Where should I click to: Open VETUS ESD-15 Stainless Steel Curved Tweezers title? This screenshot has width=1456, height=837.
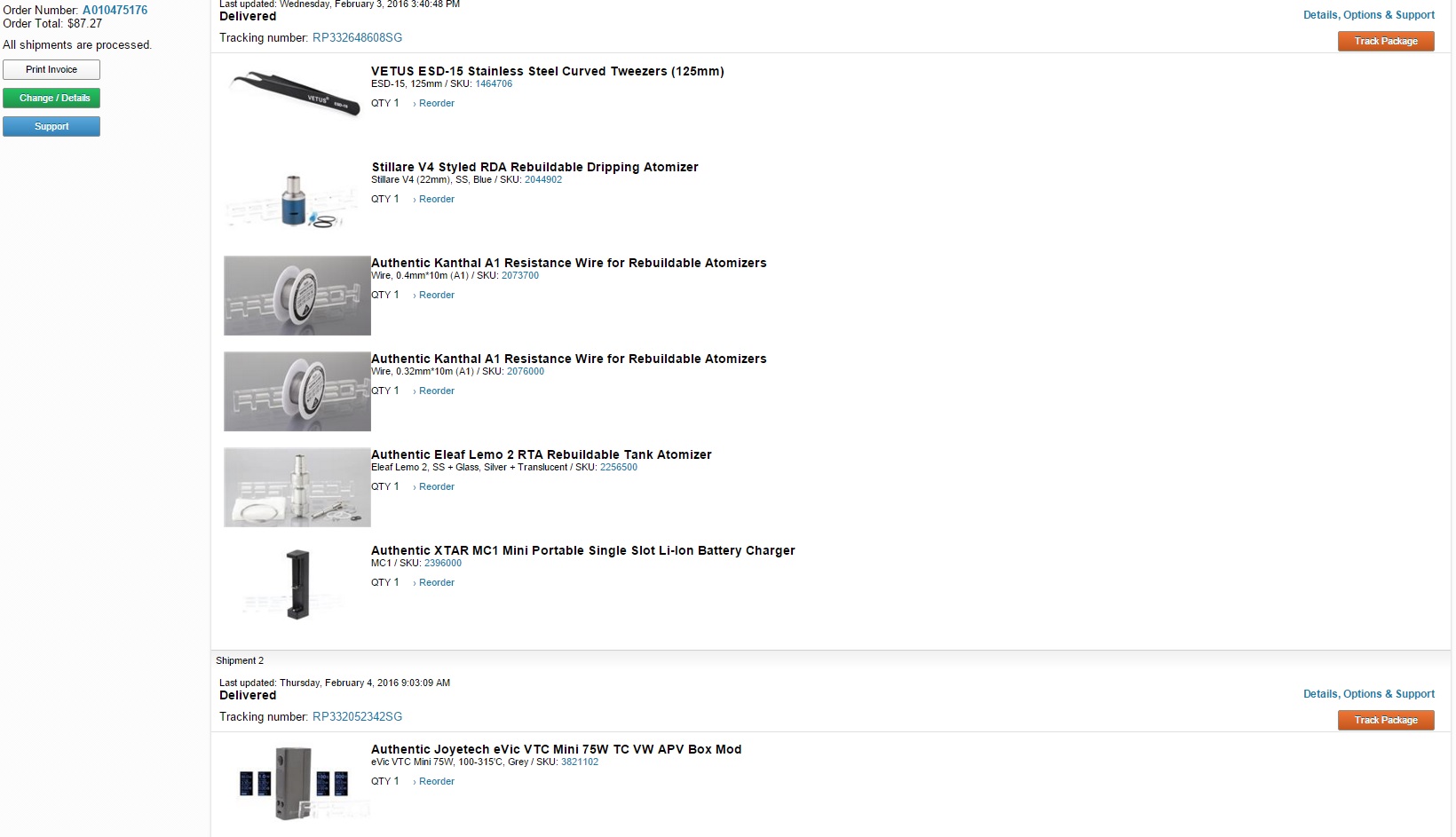pos(547,71)
